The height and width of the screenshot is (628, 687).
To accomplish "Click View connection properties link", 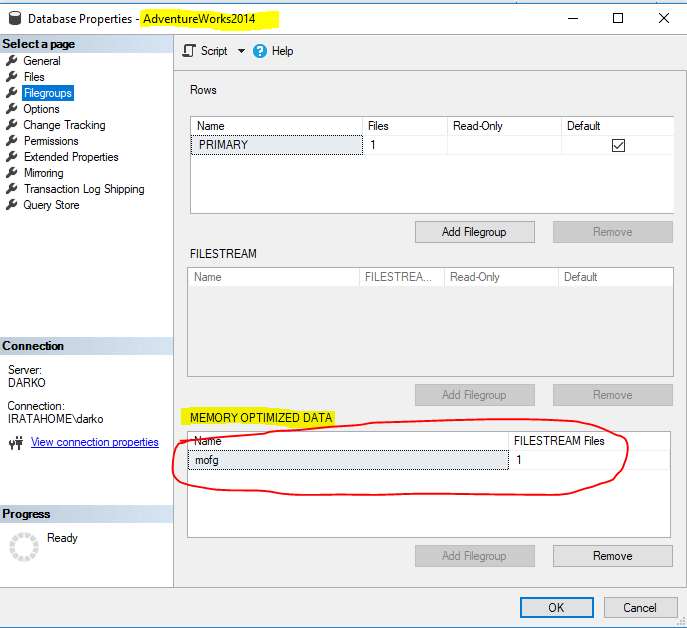I will tap(95, 442).
